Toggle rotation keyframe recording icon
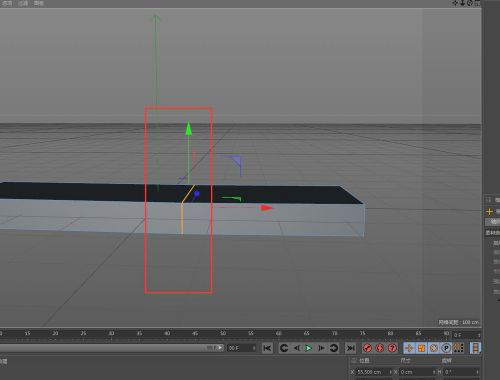 click(x=434, y=348)
